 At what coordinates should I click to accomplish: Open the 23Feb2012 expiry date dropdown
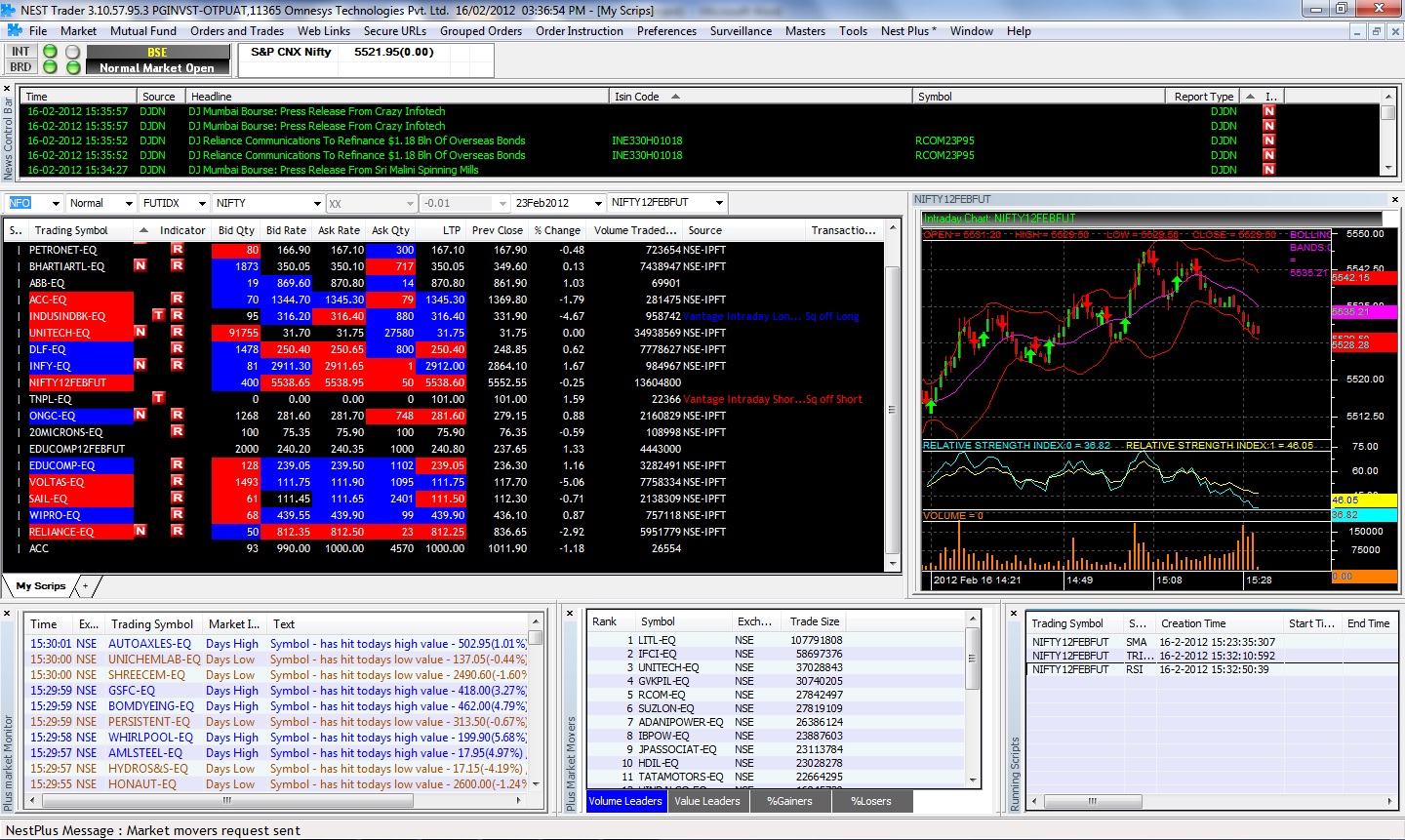597,203
